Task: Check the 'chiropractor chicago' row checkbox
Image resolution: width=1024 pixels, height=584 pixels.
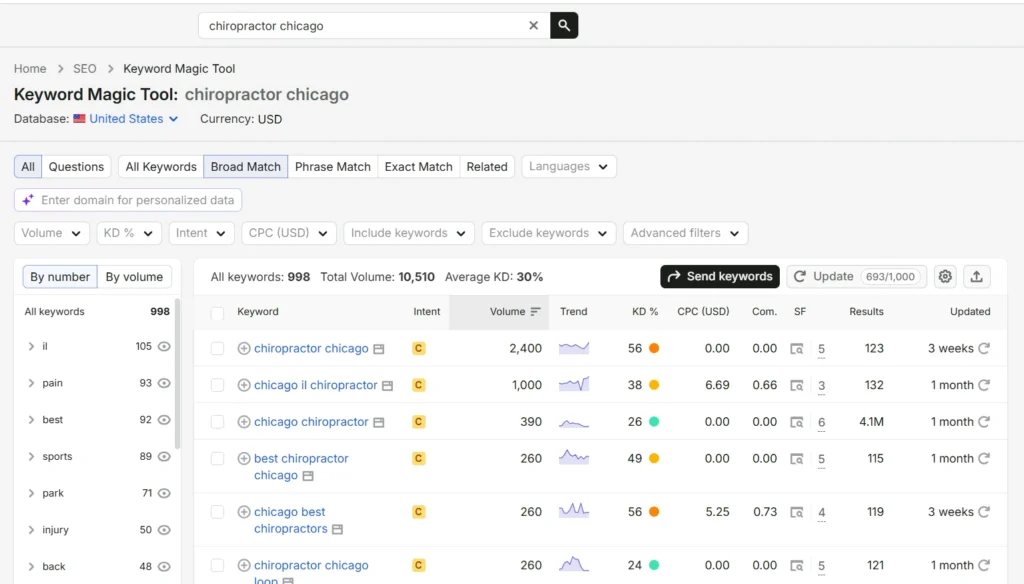Action: tap(217, 349)
